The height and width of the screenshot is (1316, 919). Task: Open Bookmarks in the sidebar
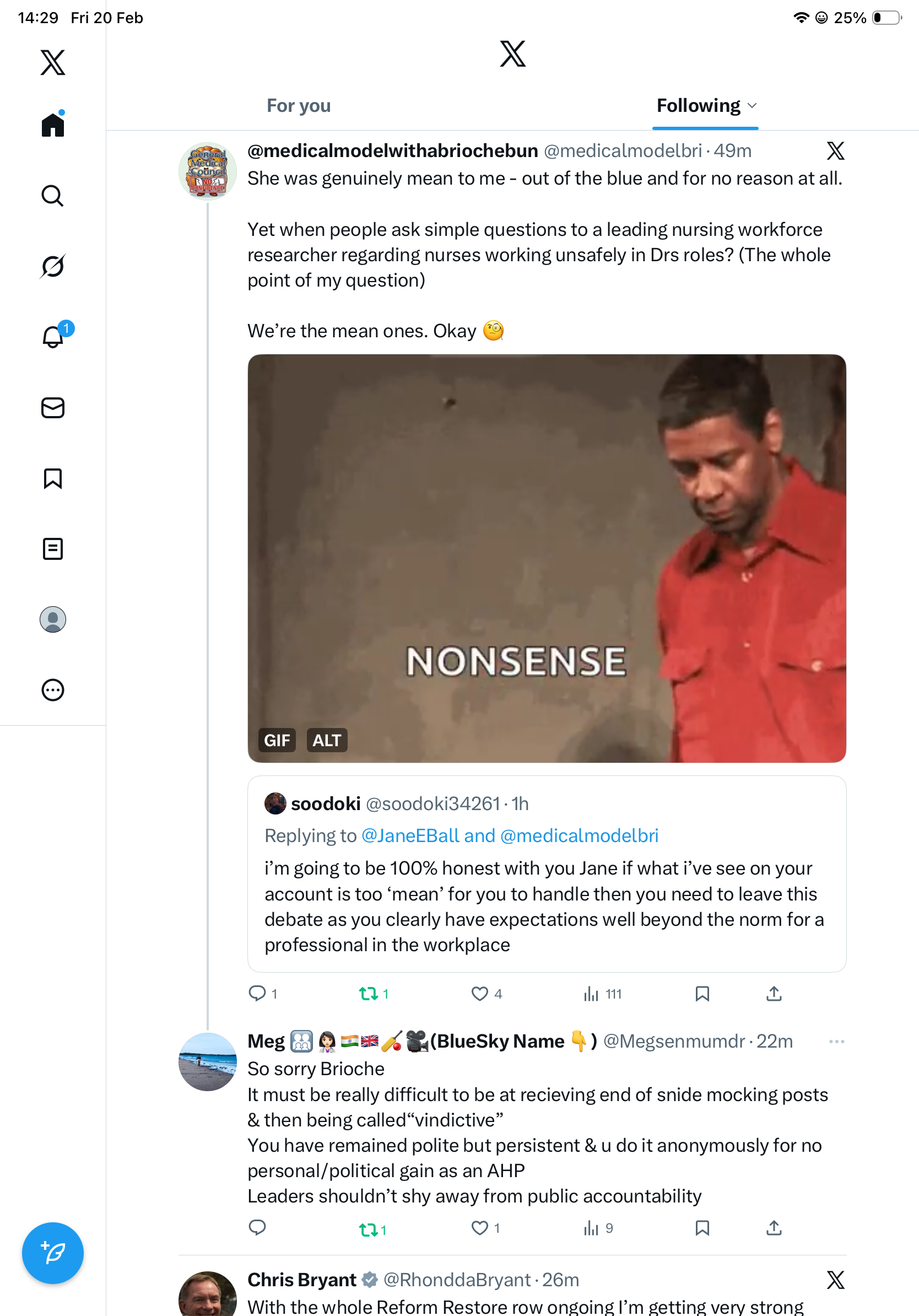pyautogui.click(x=53, y=478)
